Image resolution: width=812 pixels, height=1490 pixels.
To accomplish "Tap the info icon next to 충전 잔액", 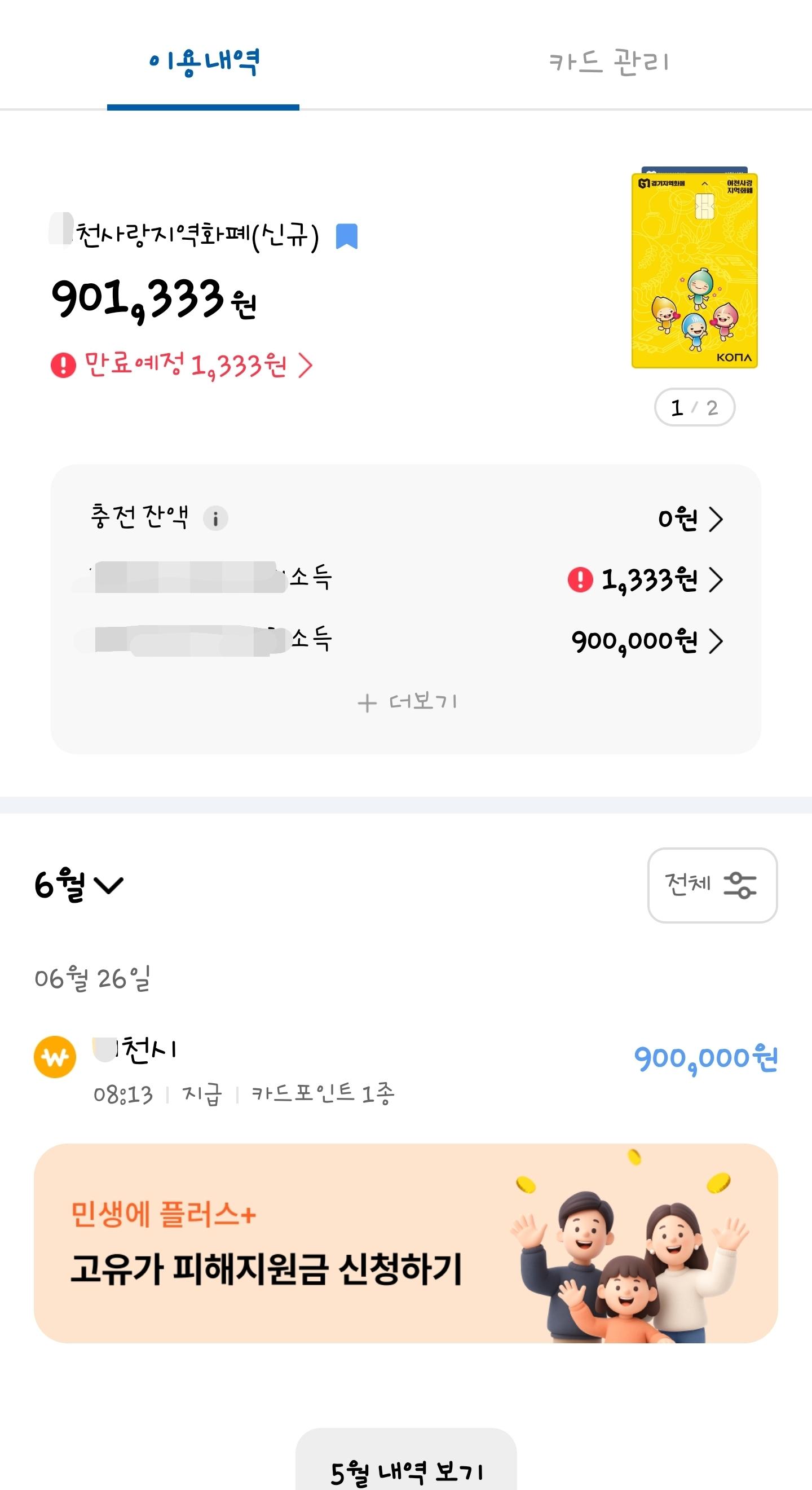I will (x=215, y=518).
